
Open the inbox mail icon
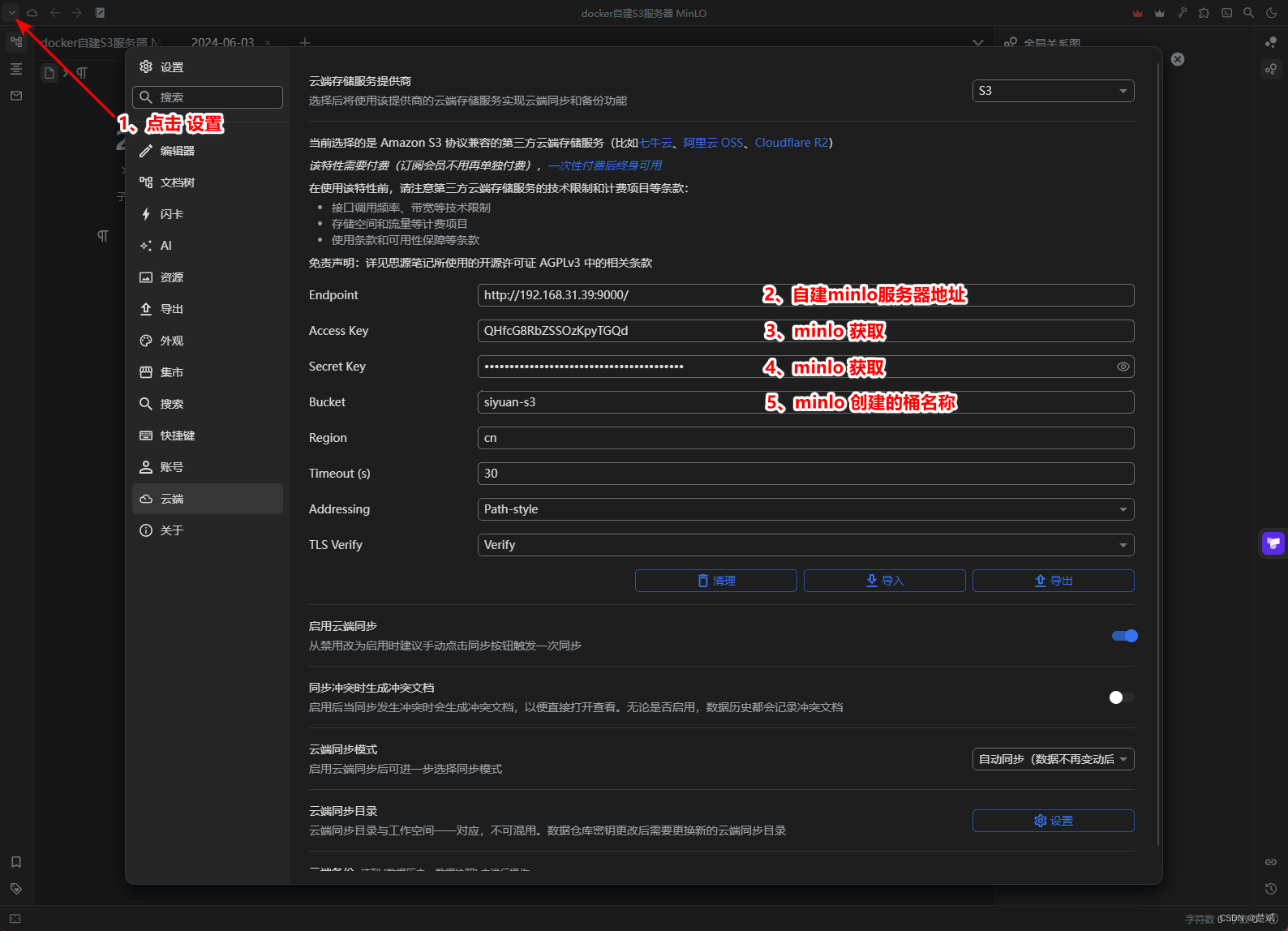[x=16, y=96]
